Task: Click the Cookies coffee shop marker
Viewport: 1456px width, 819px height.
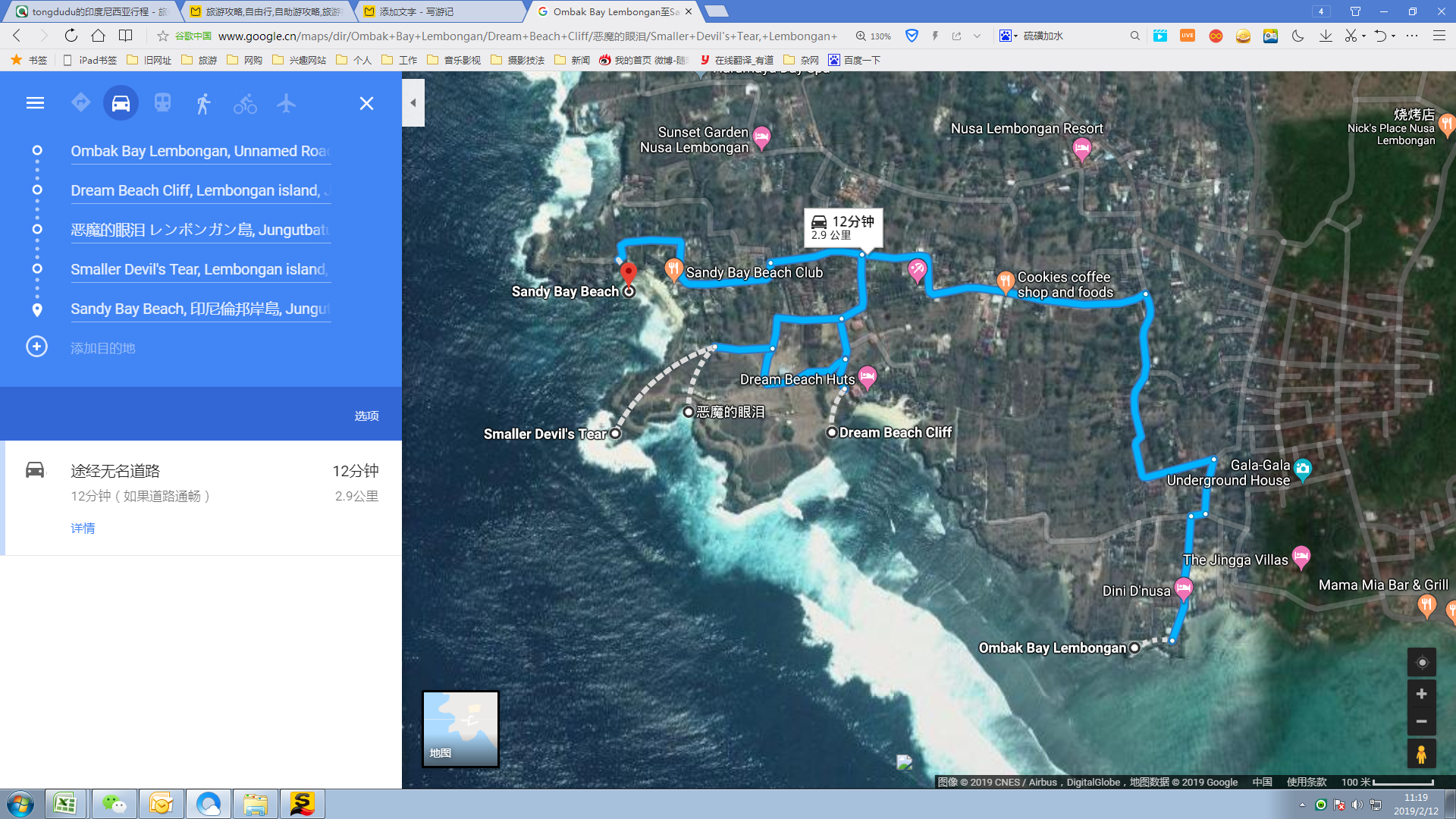Action: pos(1005,283)
